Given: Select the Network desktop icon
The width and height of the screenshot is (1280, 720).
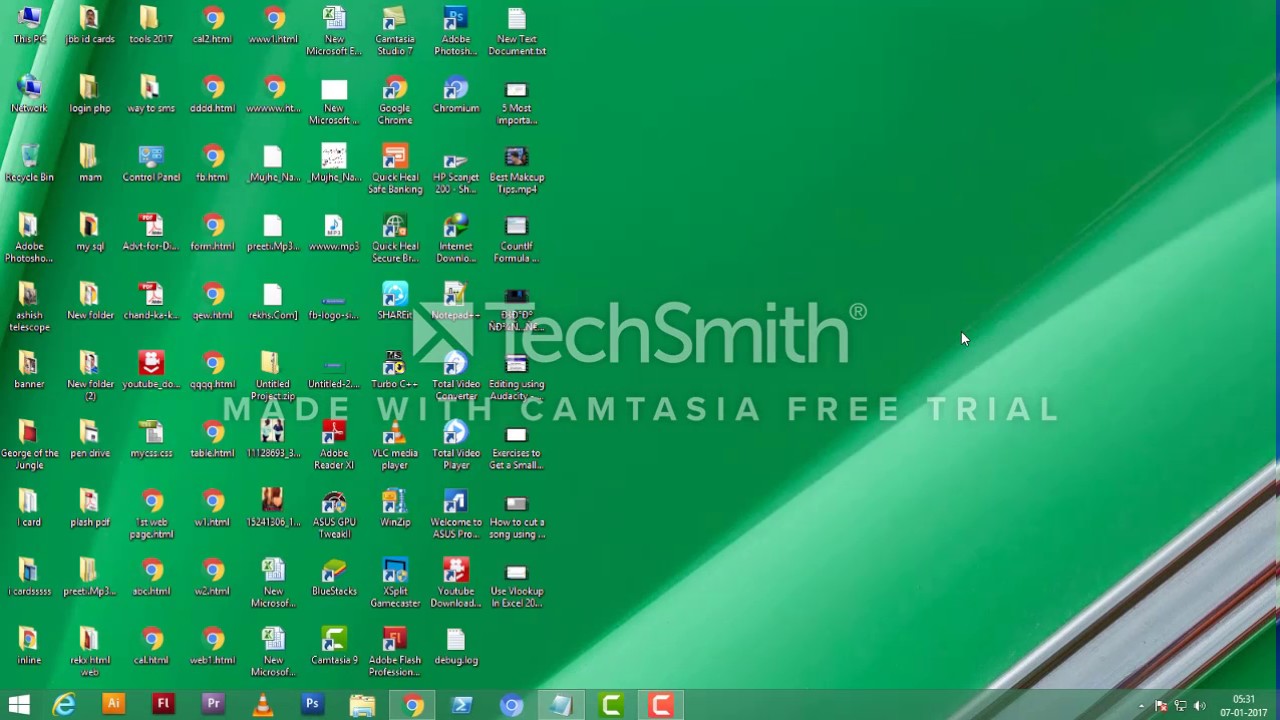Looking at the screenshot, I should click(x=29, y=95).
